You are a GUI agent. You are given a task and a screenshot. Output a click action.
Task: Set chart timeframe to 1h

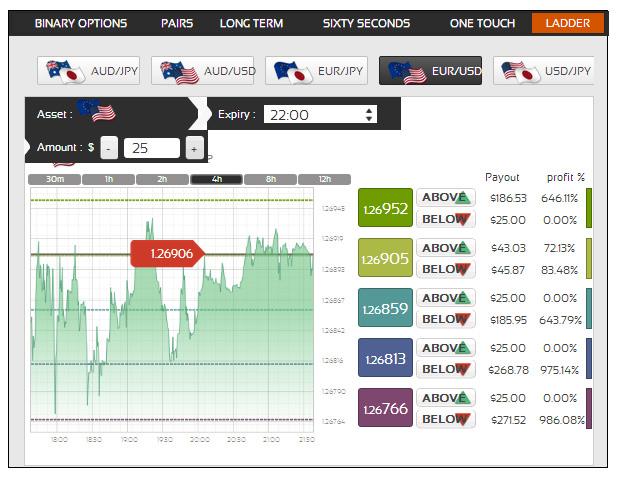[x=109, y=180]
